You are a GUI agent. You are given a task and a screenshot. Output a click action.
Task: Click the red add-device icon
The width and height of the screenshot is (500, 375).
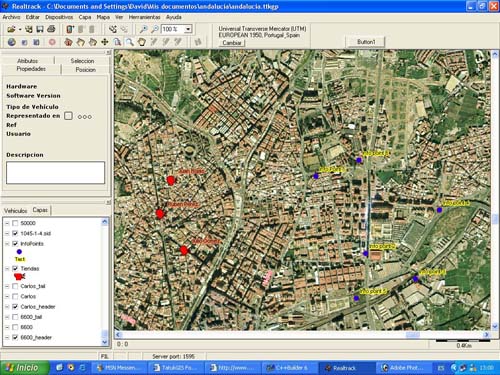pos(70,29)
